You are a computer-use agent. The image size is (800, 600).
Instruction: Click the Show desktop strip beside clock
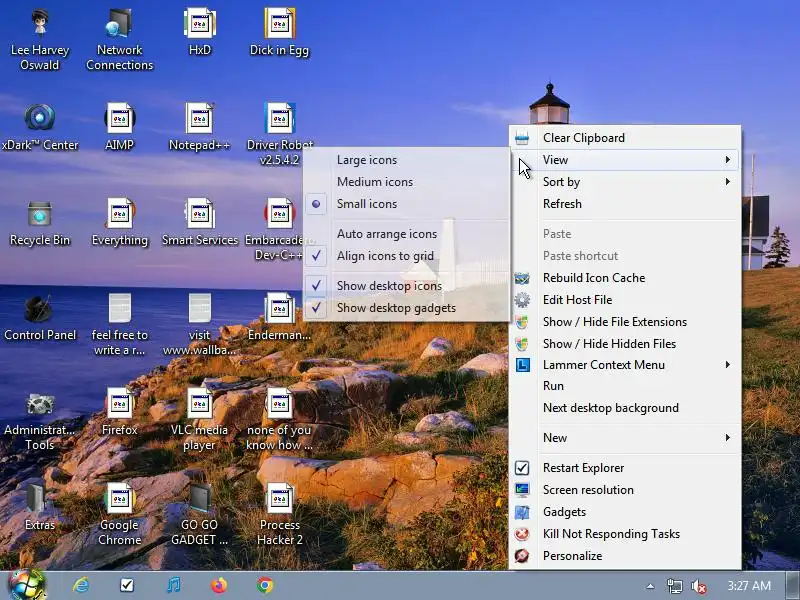[x=792, y=585]
